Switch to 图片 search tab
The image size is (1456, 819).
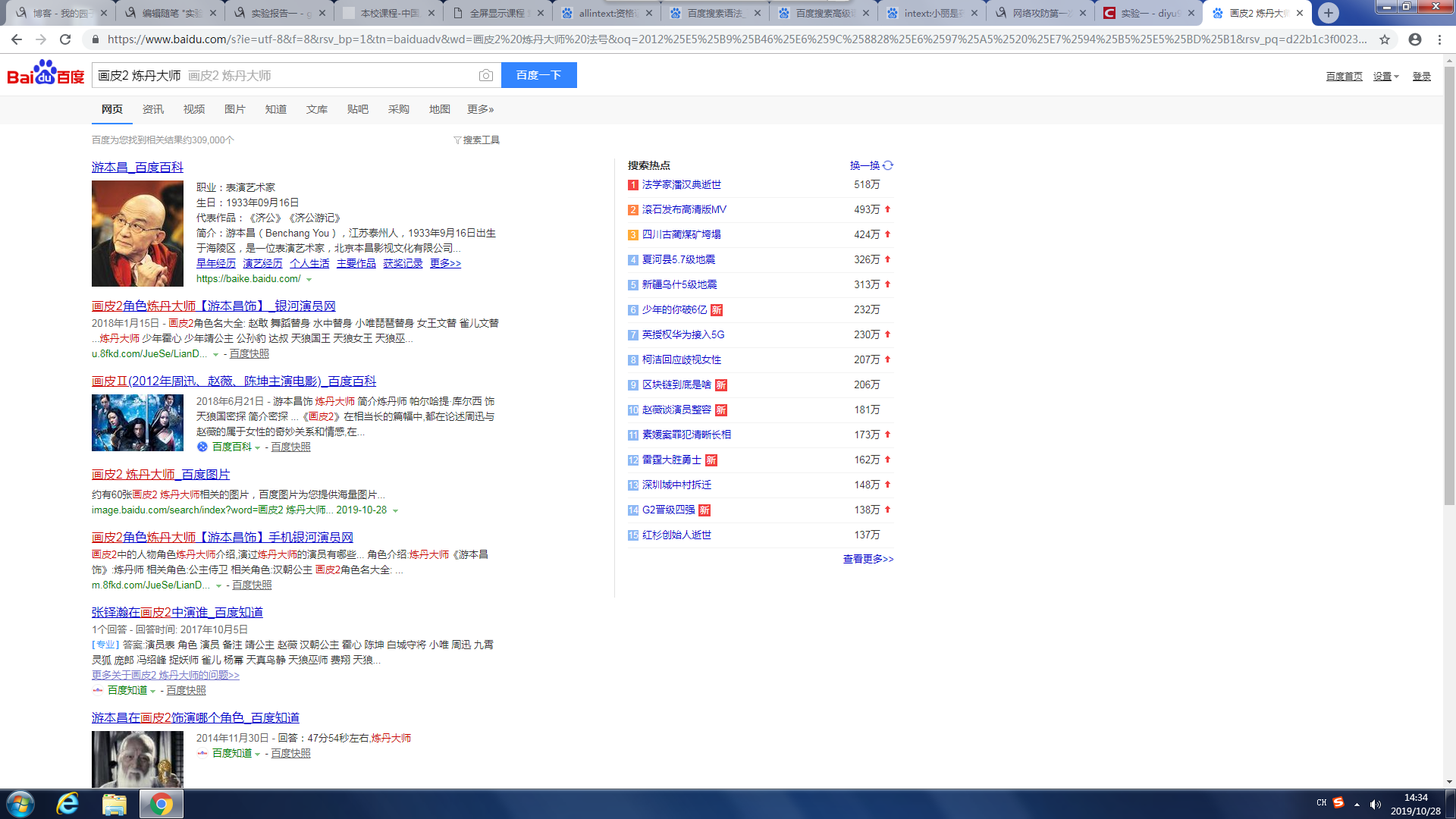tap(234, 109)
